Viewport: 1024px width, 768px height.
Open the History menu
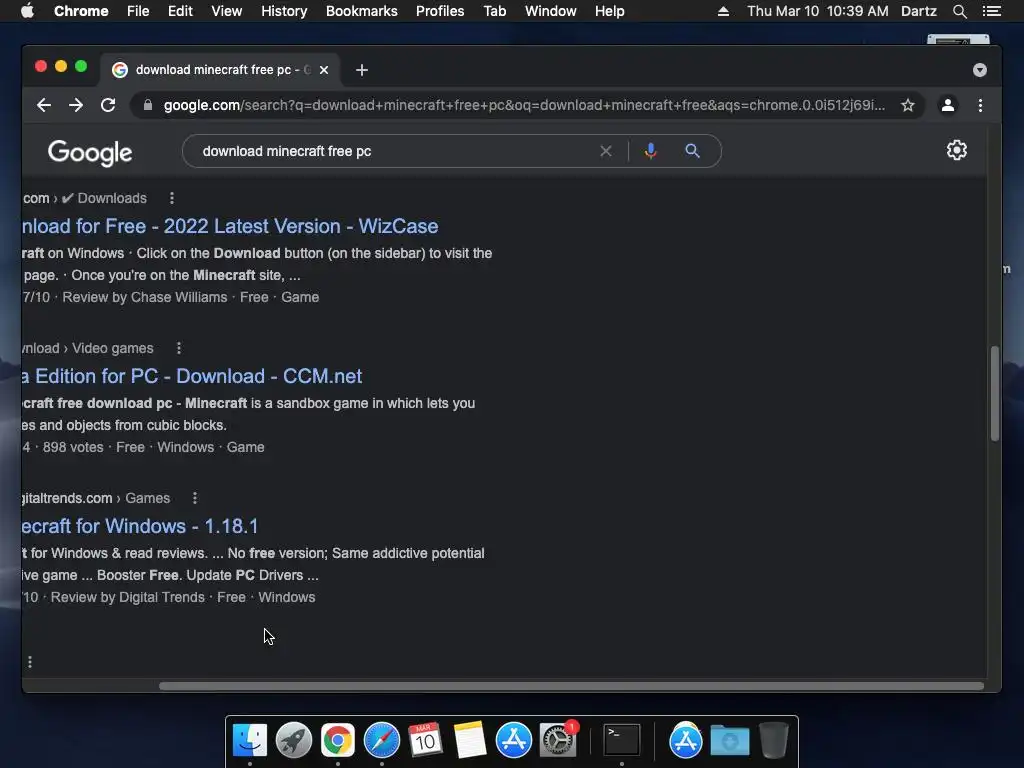click(x=283, y=11)
